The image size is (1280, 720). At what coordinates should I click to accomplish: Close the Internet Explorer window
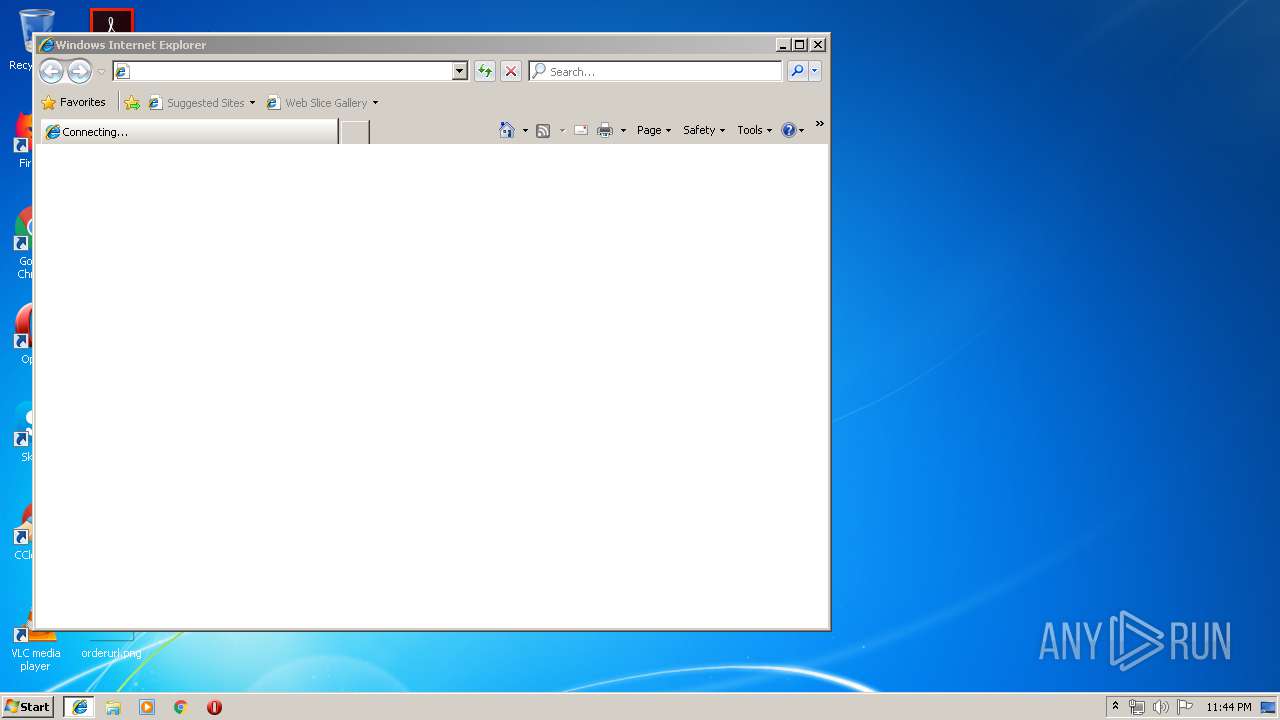[817, 44]
